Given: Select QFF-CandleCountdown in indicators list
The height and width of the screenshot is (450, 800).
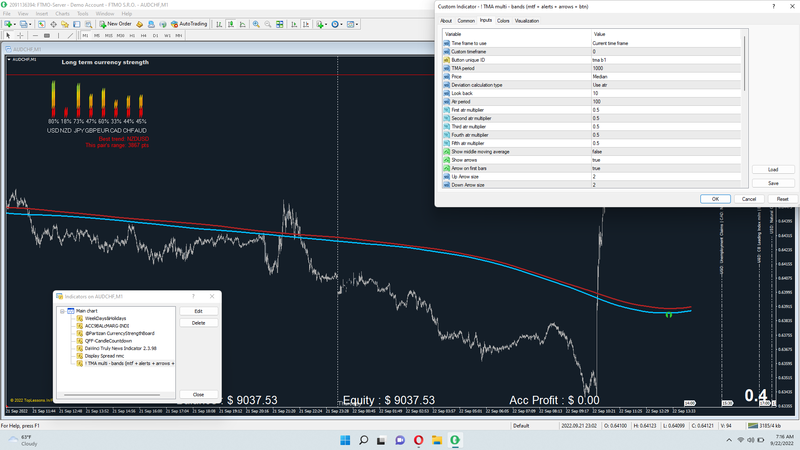Looking at the screenshot, I should click(108, 341).
